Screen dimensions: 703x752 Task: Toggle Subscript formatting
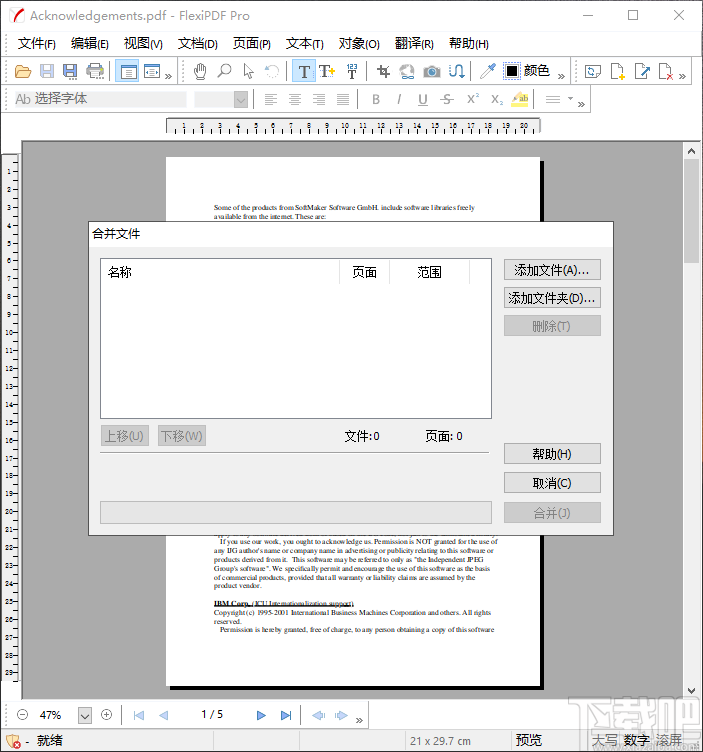click(497, 100)
